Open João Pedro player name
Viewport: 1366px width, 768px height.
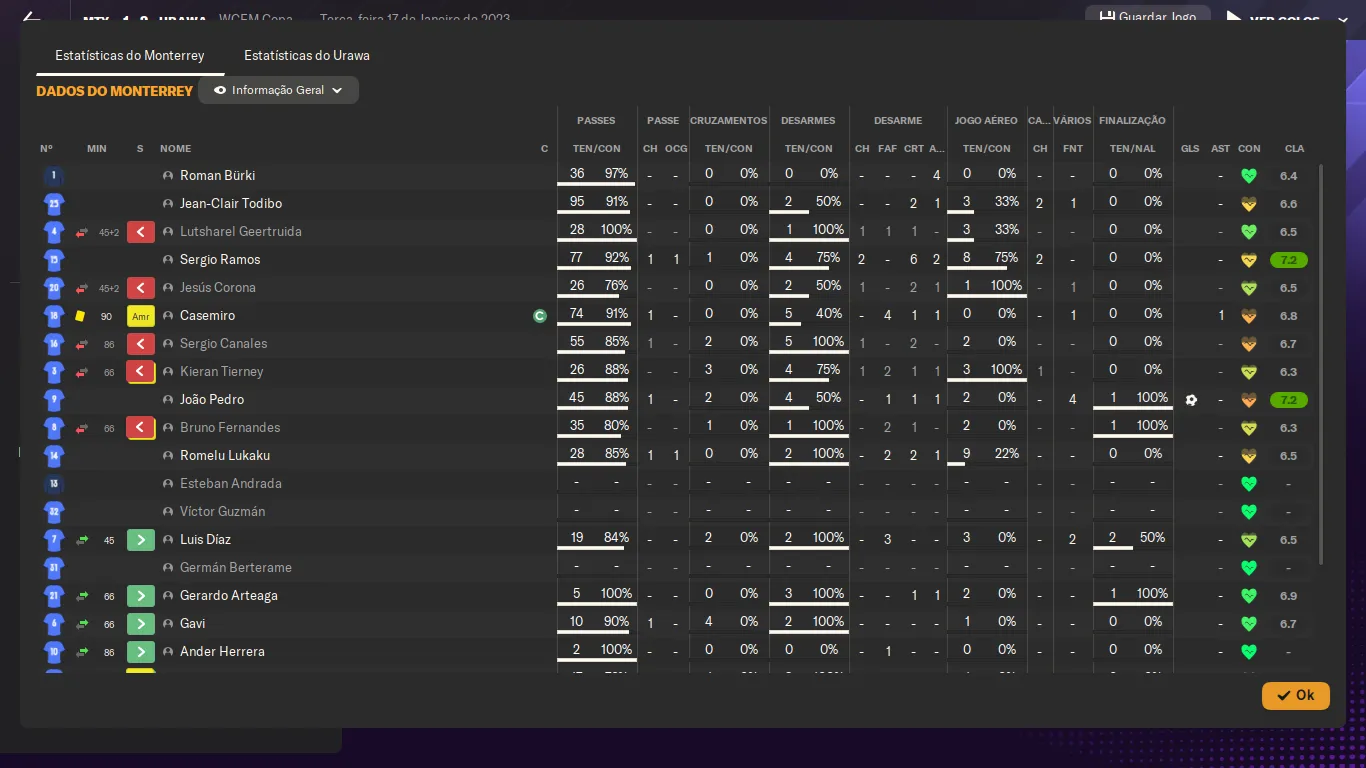[212, 400]
